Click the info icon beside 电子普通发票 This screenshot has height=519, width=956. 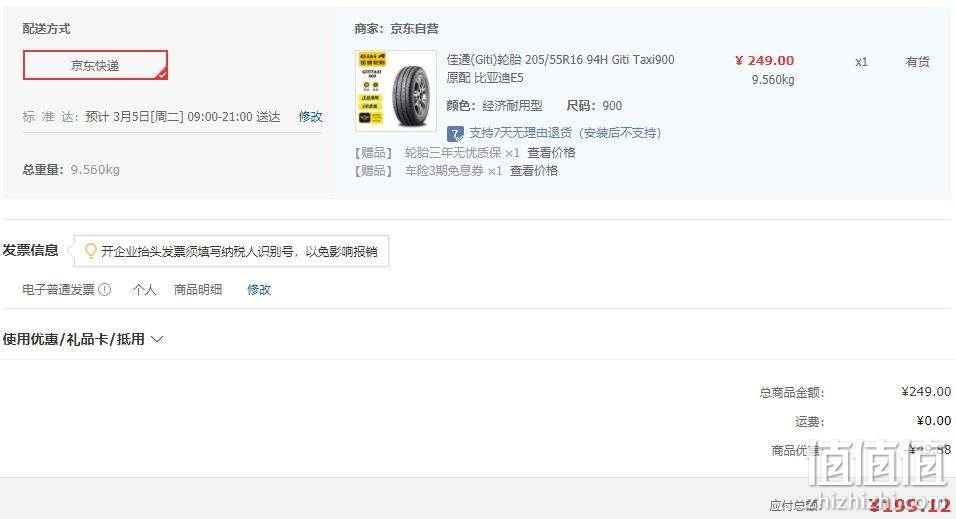pyautogui.click(x=105, y=290)
